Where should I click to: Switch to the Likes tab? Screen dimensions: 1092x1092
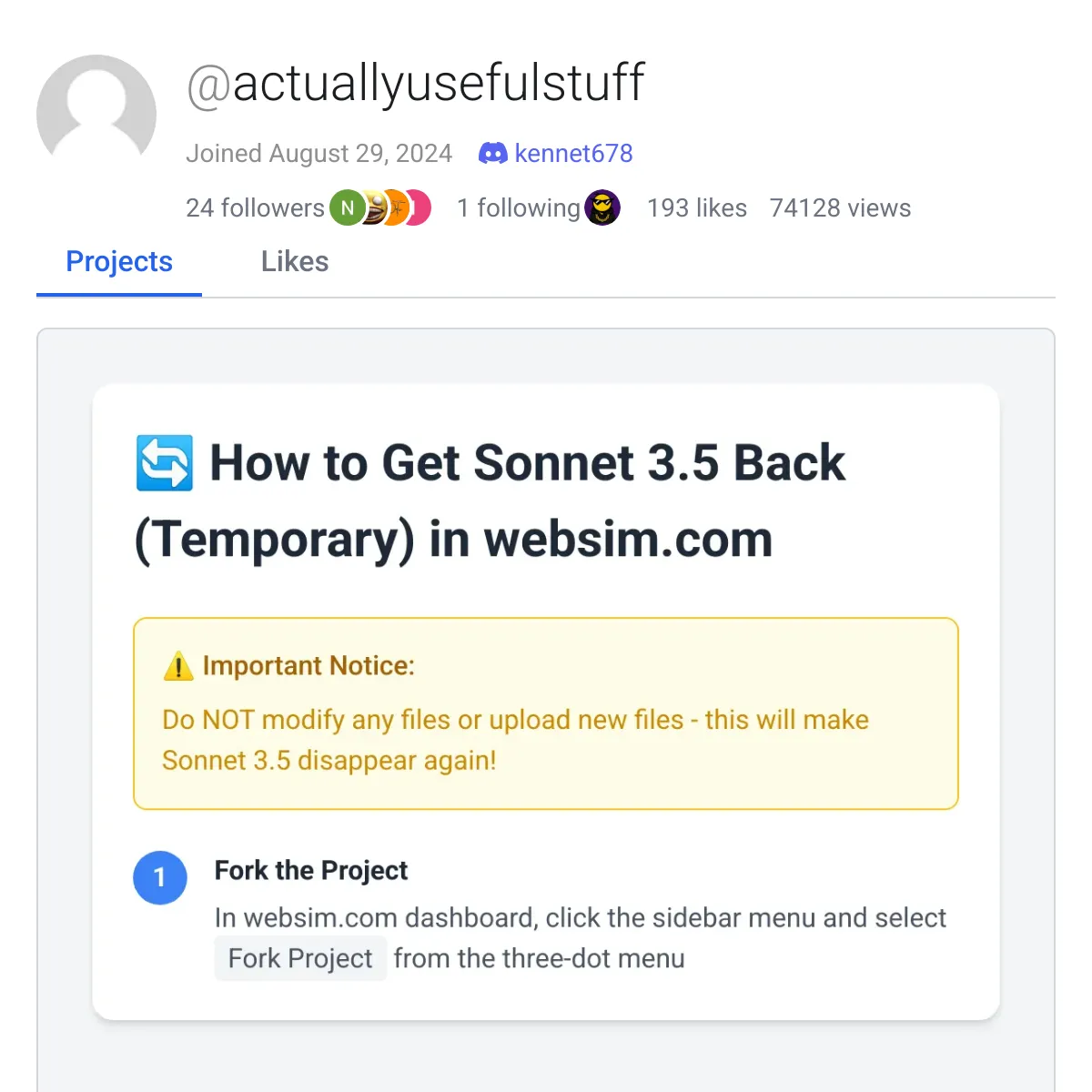(x=295, y=262)
